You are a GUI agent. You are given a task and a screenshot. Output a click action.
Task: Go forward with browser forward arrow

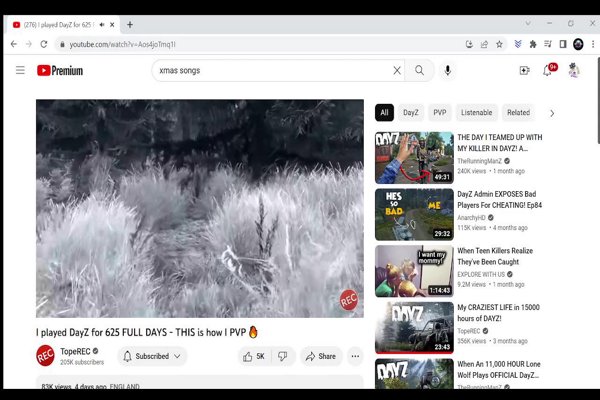point(29,44)
